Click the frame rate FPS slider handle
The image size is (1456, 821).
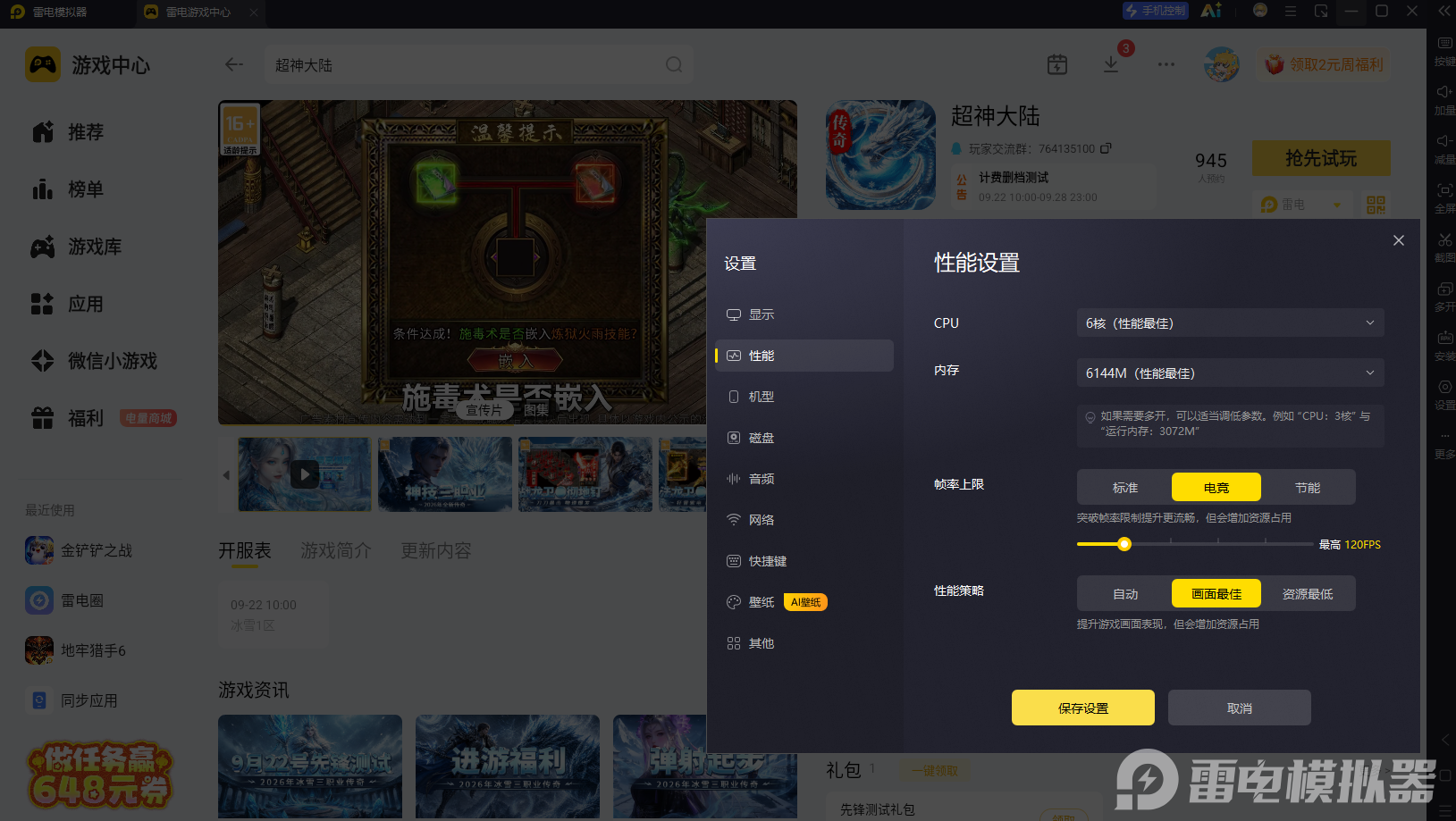point(1124,544)
